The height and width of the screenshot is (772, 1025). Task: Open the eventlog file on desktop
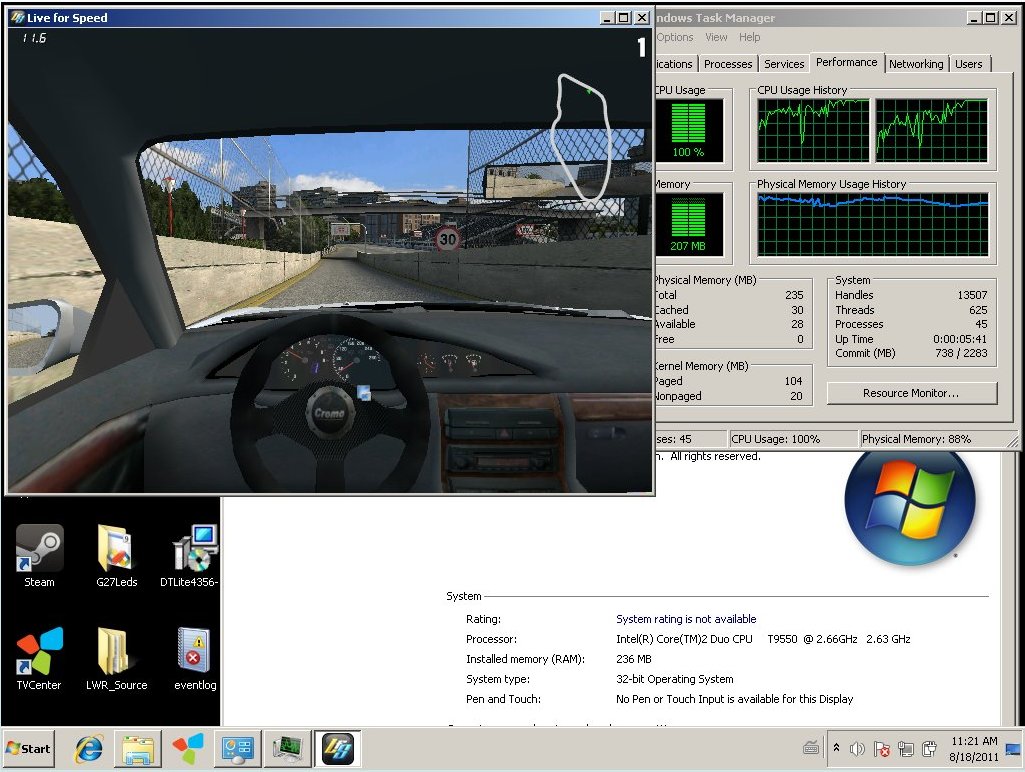(x=195, y=659)
